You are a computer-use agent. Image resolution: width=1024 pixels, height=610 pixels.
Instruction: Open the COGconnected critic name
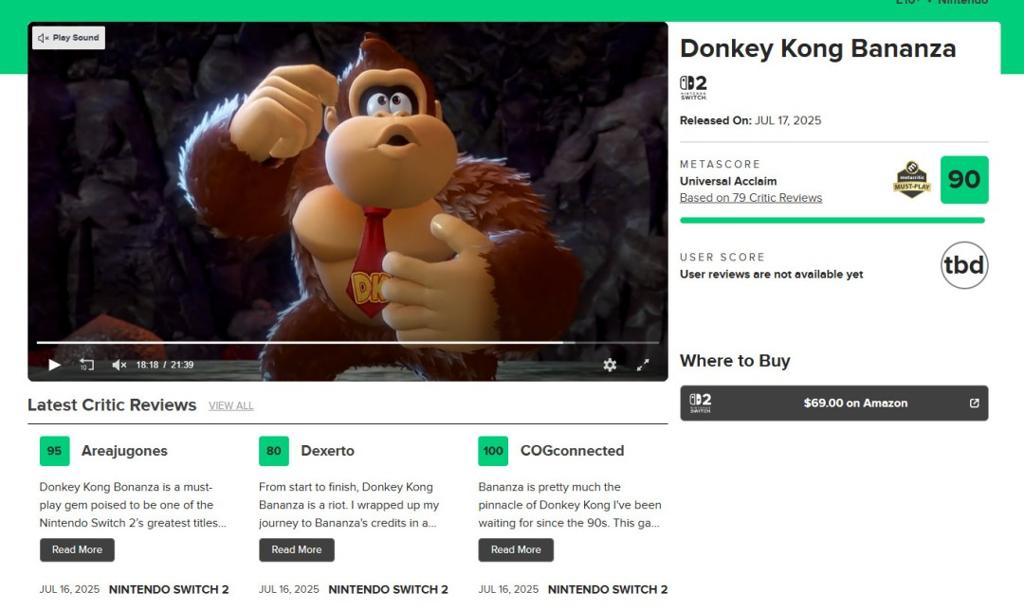tap(572, 451)
